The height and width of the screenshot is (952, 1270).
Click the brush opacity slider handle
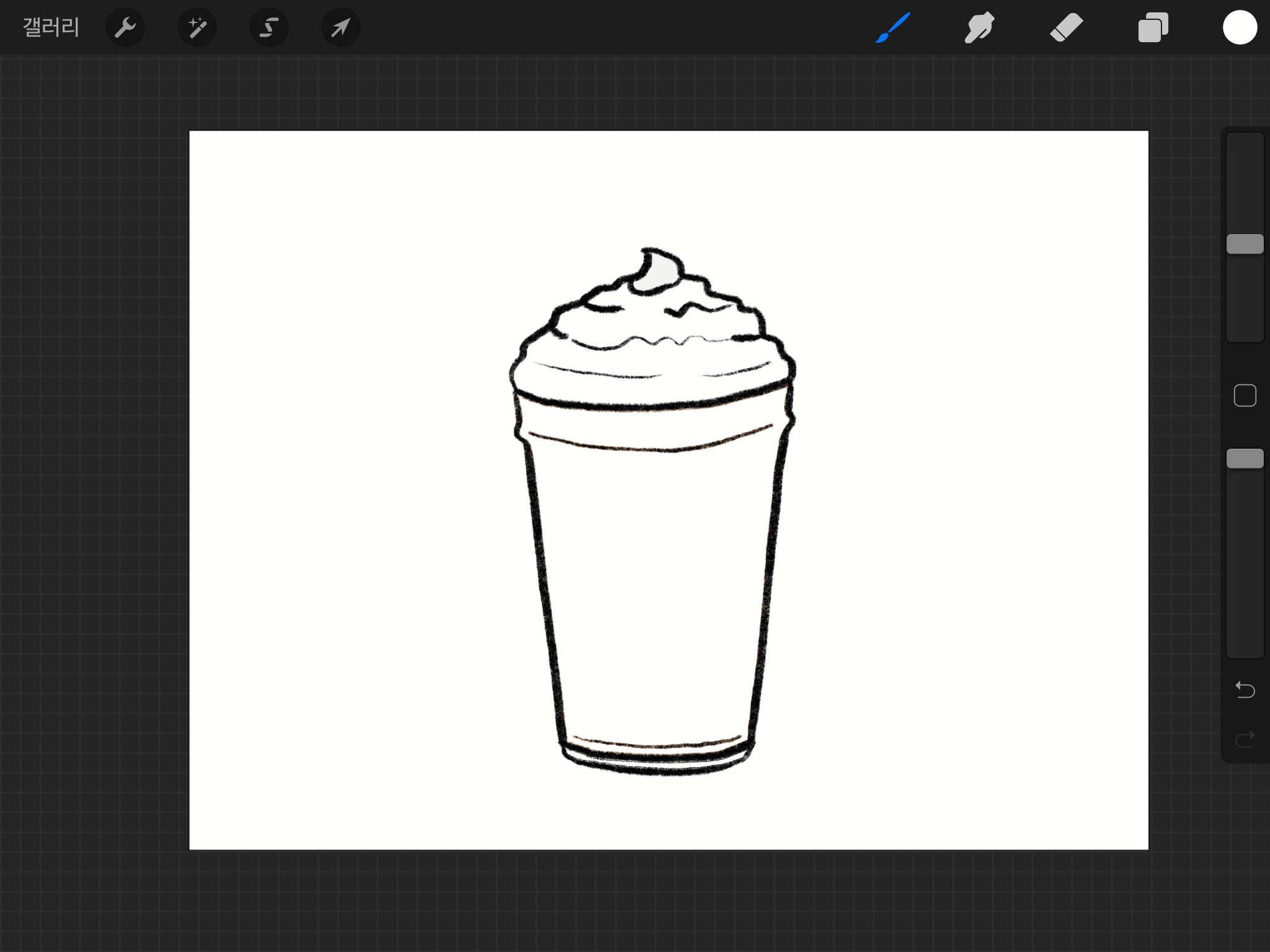(1245, 459)
